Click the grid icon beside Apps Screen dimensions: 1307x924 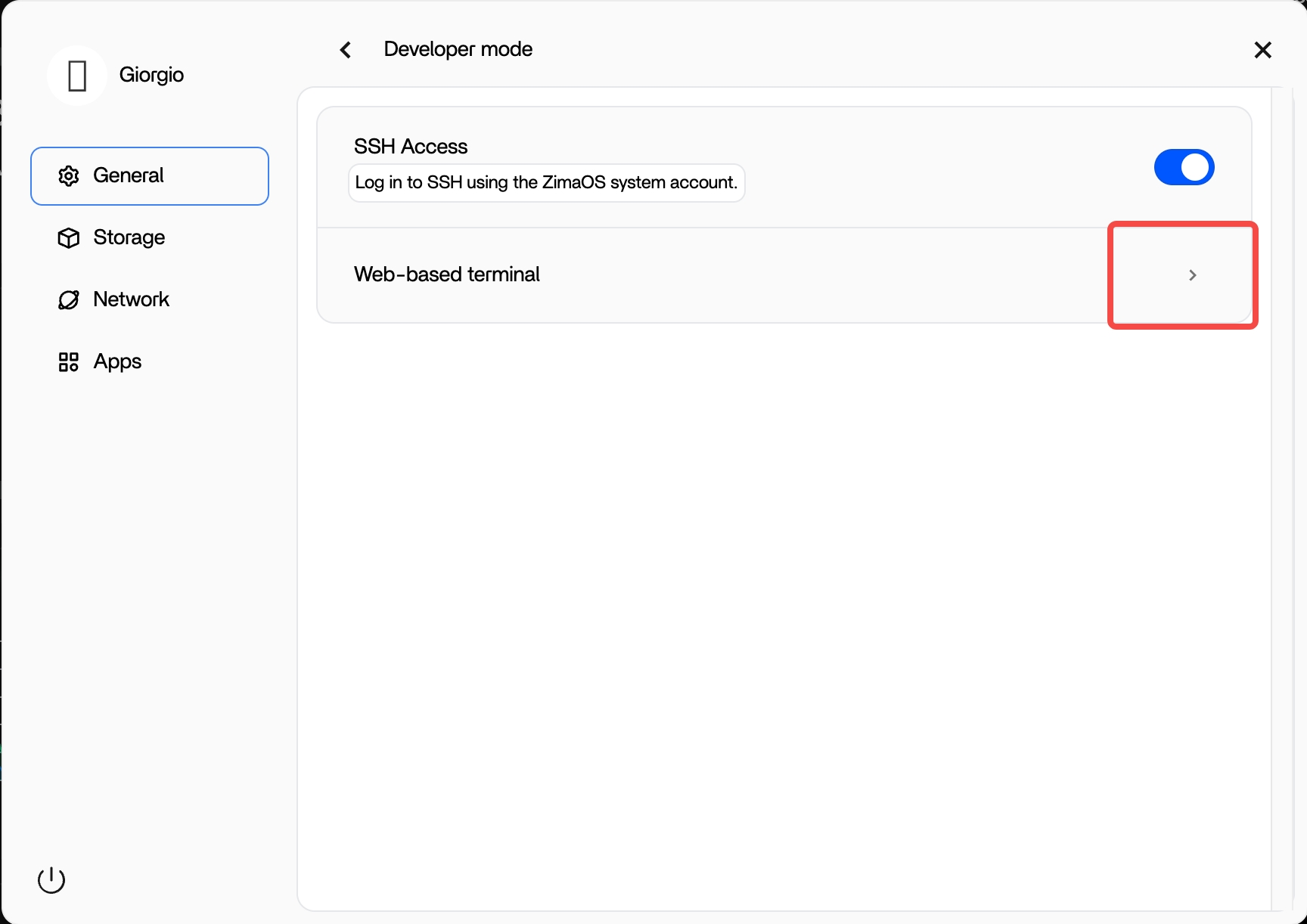pyautogui.click(x=69, y=362)
